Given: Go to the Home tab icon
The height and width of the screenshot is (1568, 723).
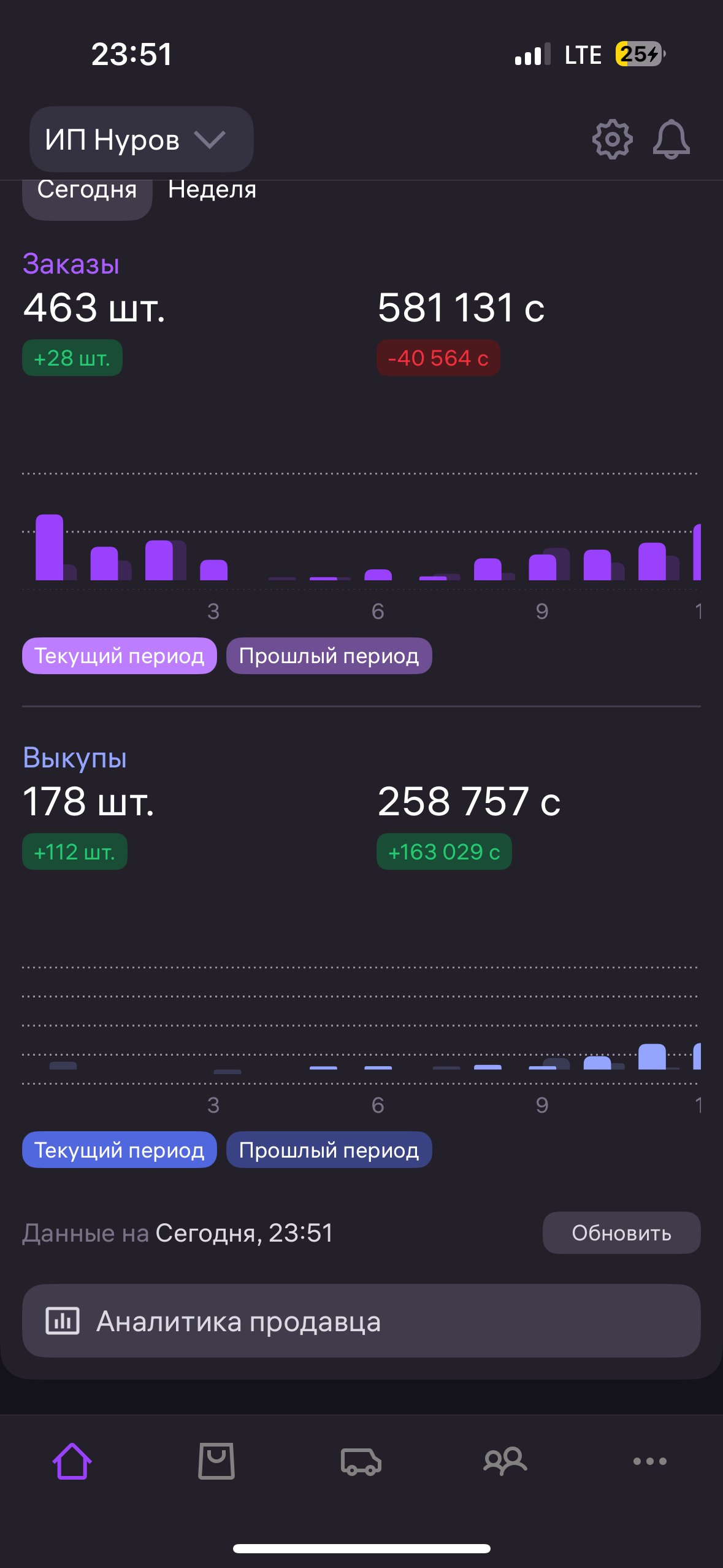Looking at the screenshot, I should click(x=72, y=1461).
